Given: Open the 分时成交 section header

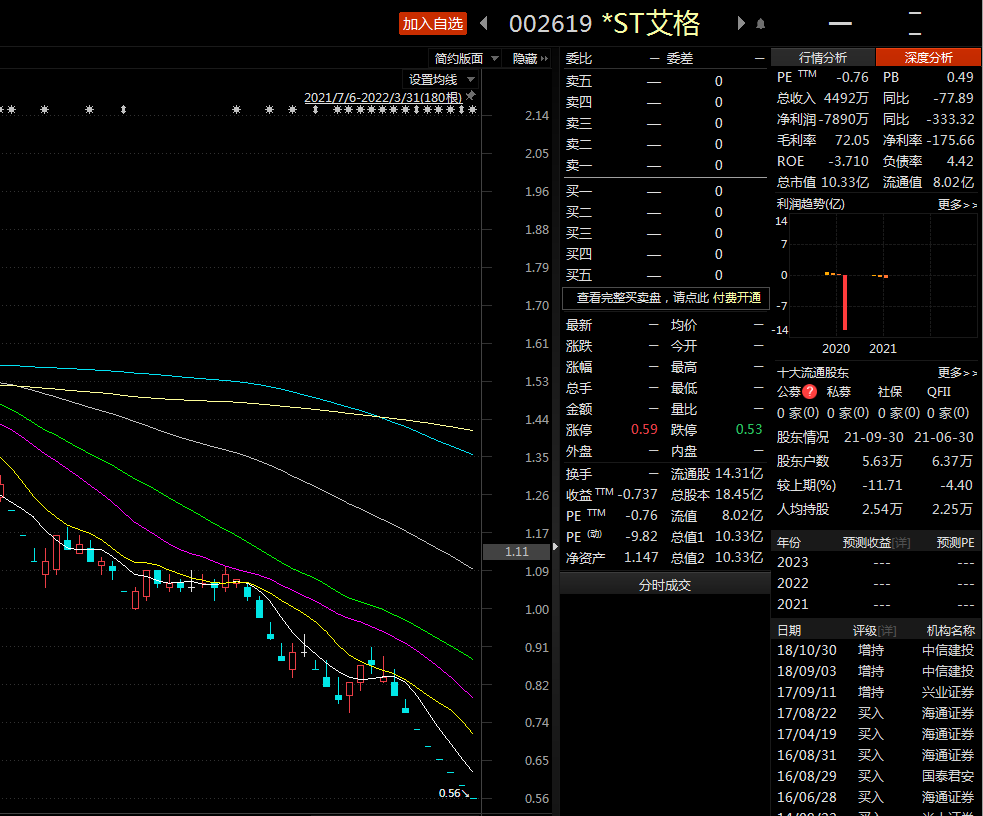Looking at the screenshot, I should coord(665,585).
